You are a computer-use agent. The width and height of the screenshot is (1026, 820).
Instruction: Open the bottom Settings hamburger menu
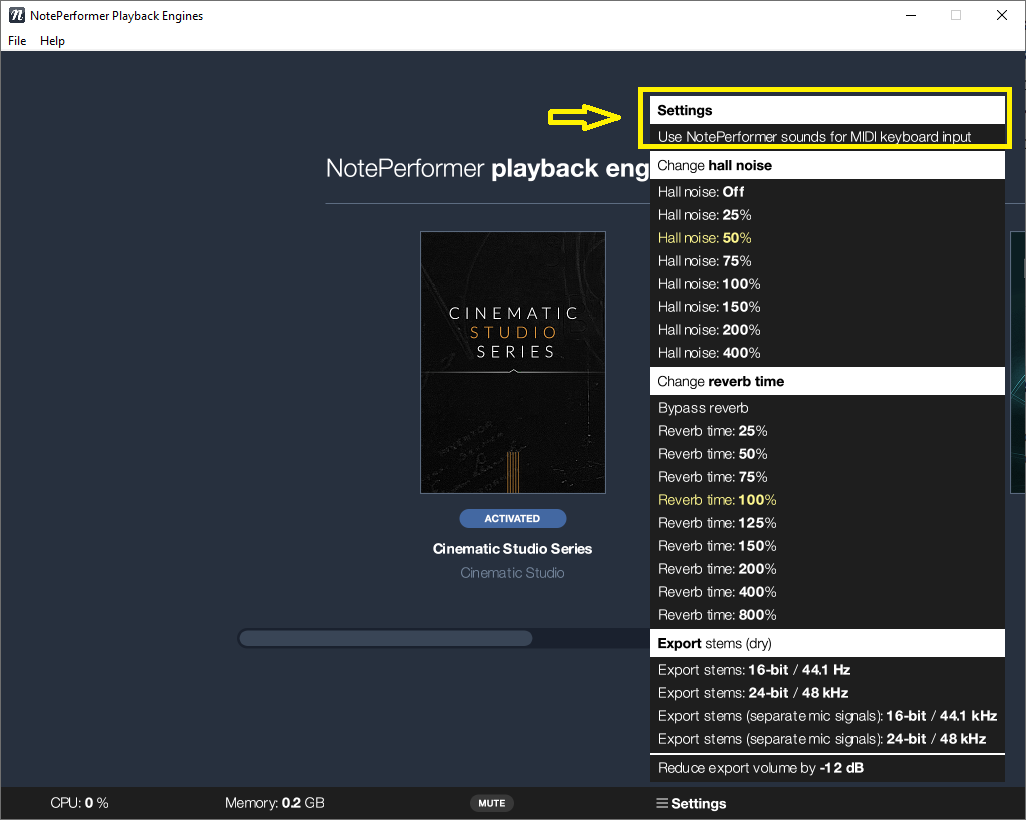691,803
